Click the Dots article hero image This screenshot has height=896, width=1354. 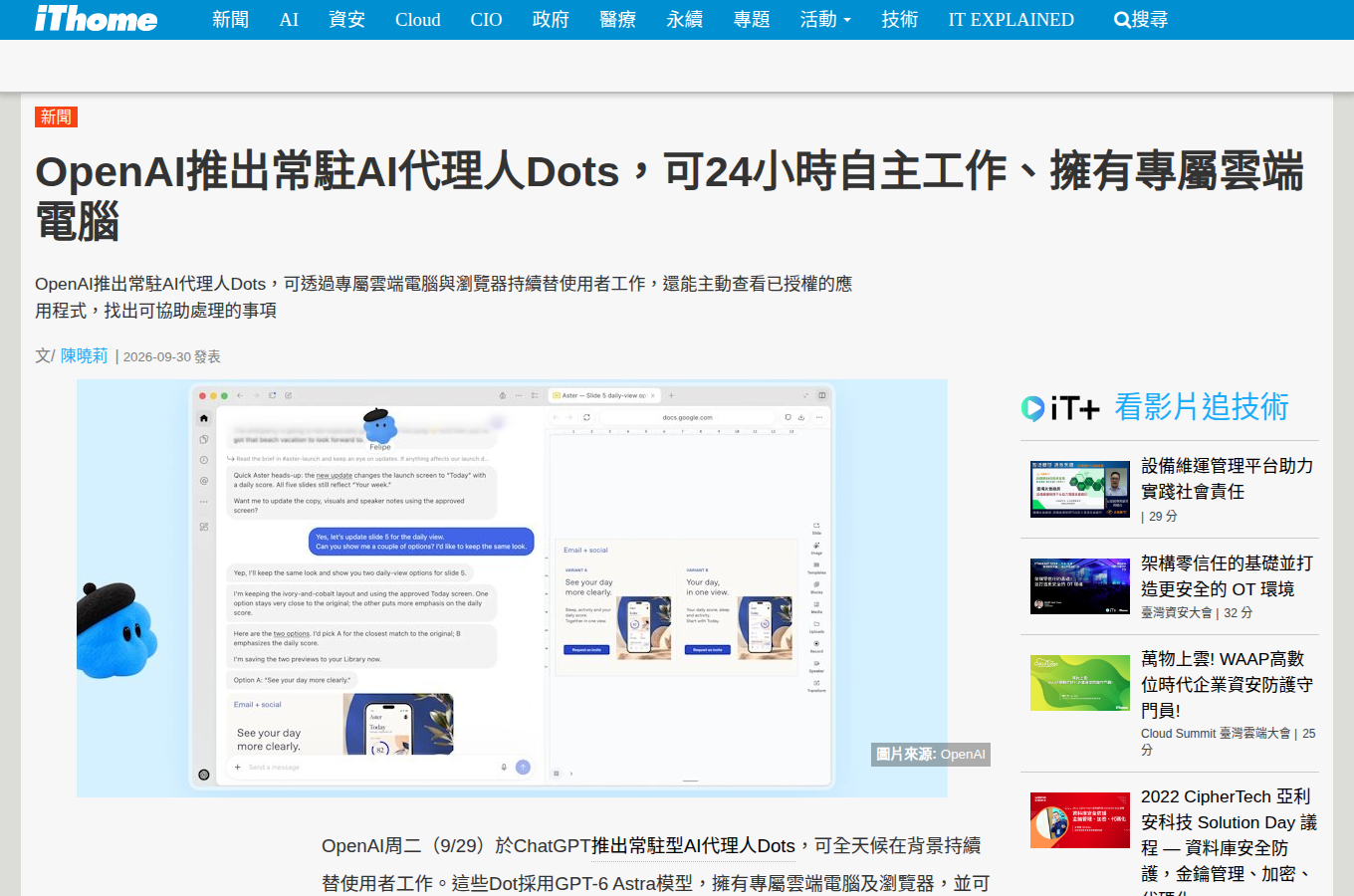(x=512, y=588)
